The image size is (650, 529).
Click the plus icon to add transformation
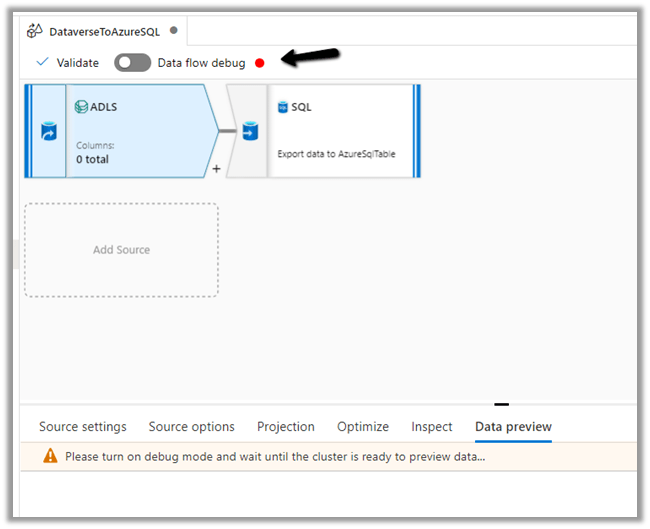pos(216,169)
